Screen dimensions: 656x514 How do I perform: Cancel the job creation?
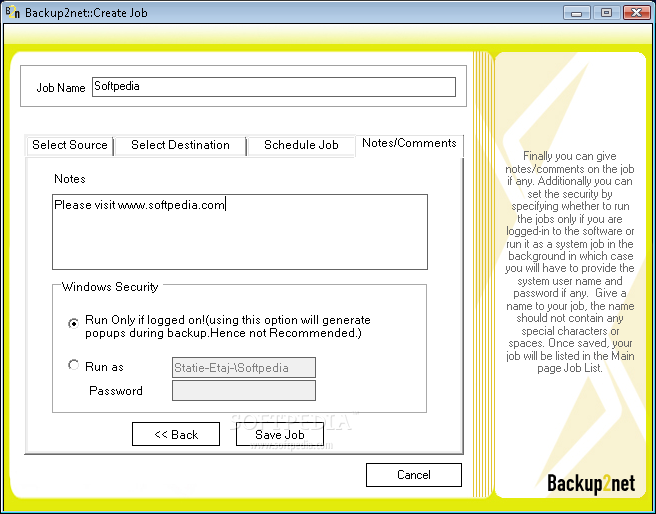(x=414, y=475)
